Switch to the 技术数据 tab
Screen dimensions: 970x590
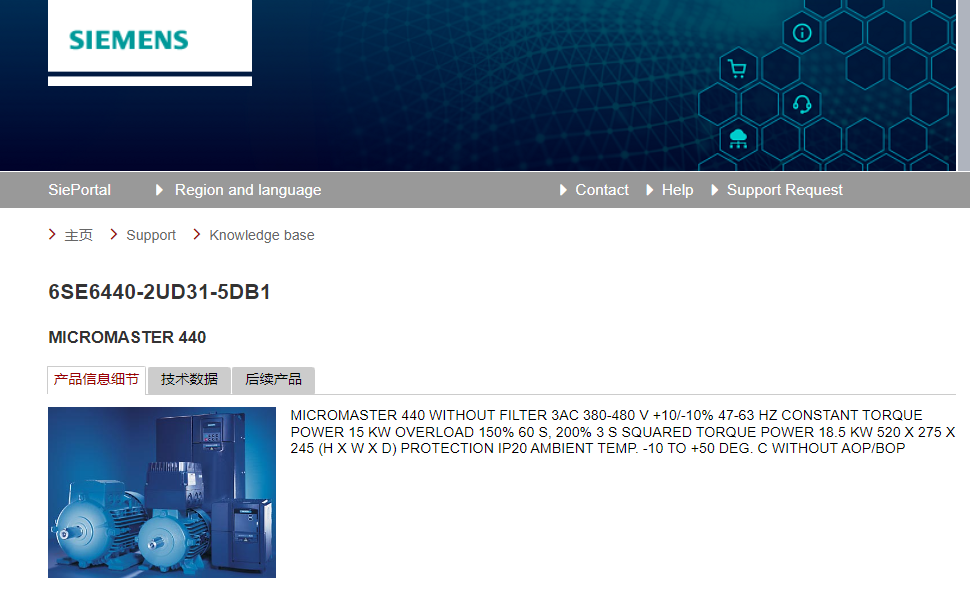click(x=189, y=380)
